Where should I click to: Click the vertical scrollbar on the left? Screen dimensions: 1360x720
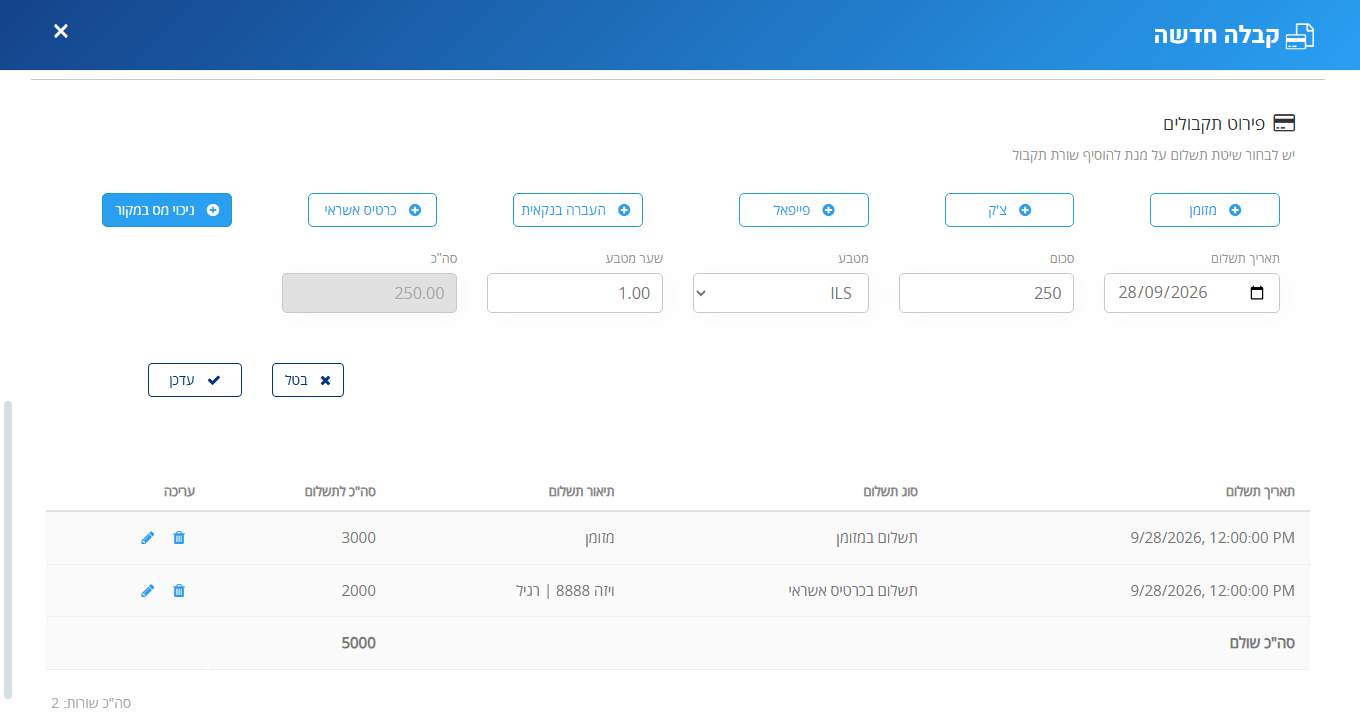pyautogui.click(x=8, y=550)
